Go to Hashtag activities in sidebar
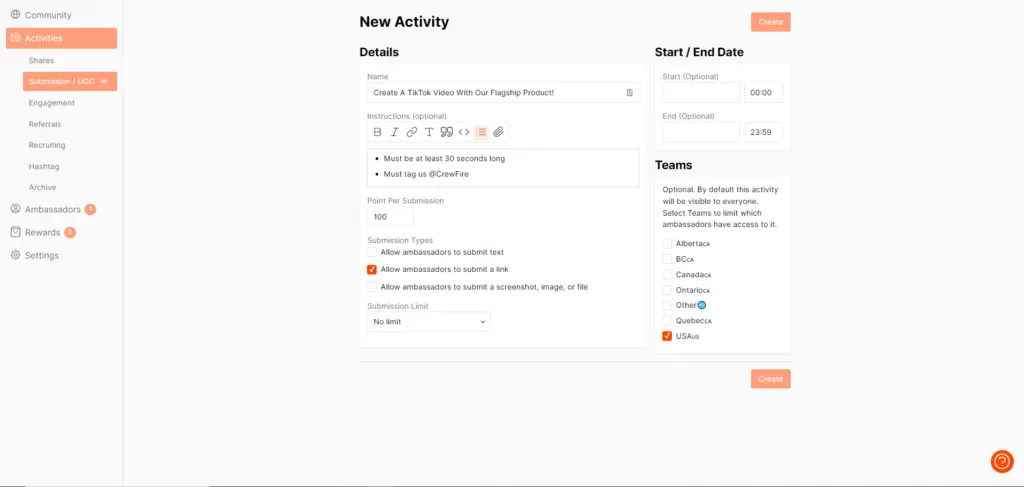 [44, 166]
